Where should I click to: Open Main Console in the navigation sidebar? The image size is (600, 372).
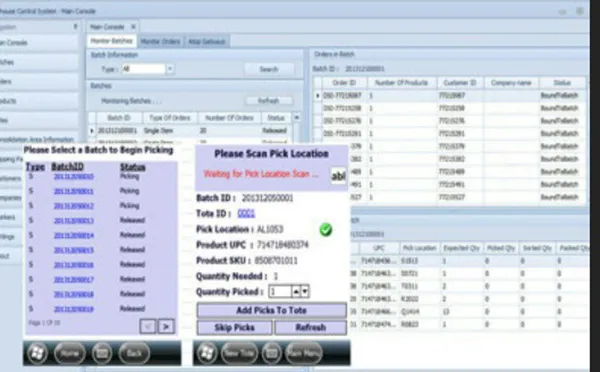pyautogui.click(x=38, y=42)
